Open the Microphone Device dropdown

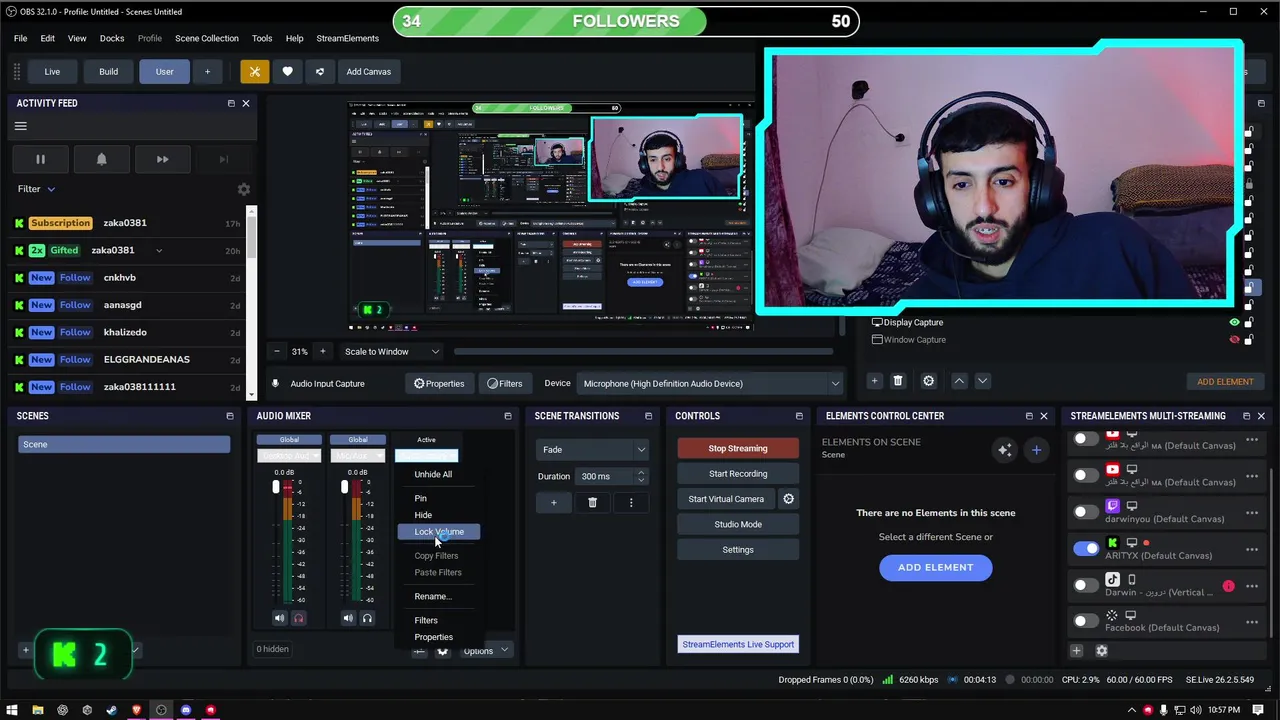tap(710, 383)
